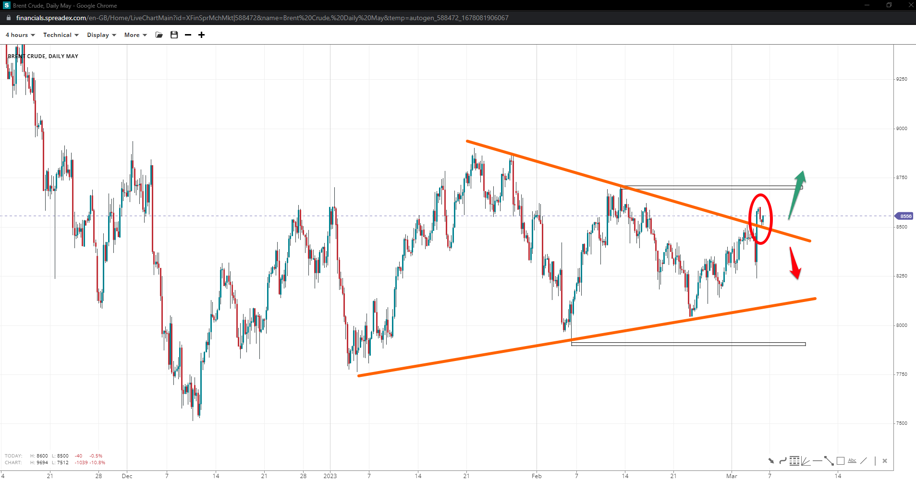Click the save chart floppy disk icon
916x481 pixels.
click(x=174, y=35)
